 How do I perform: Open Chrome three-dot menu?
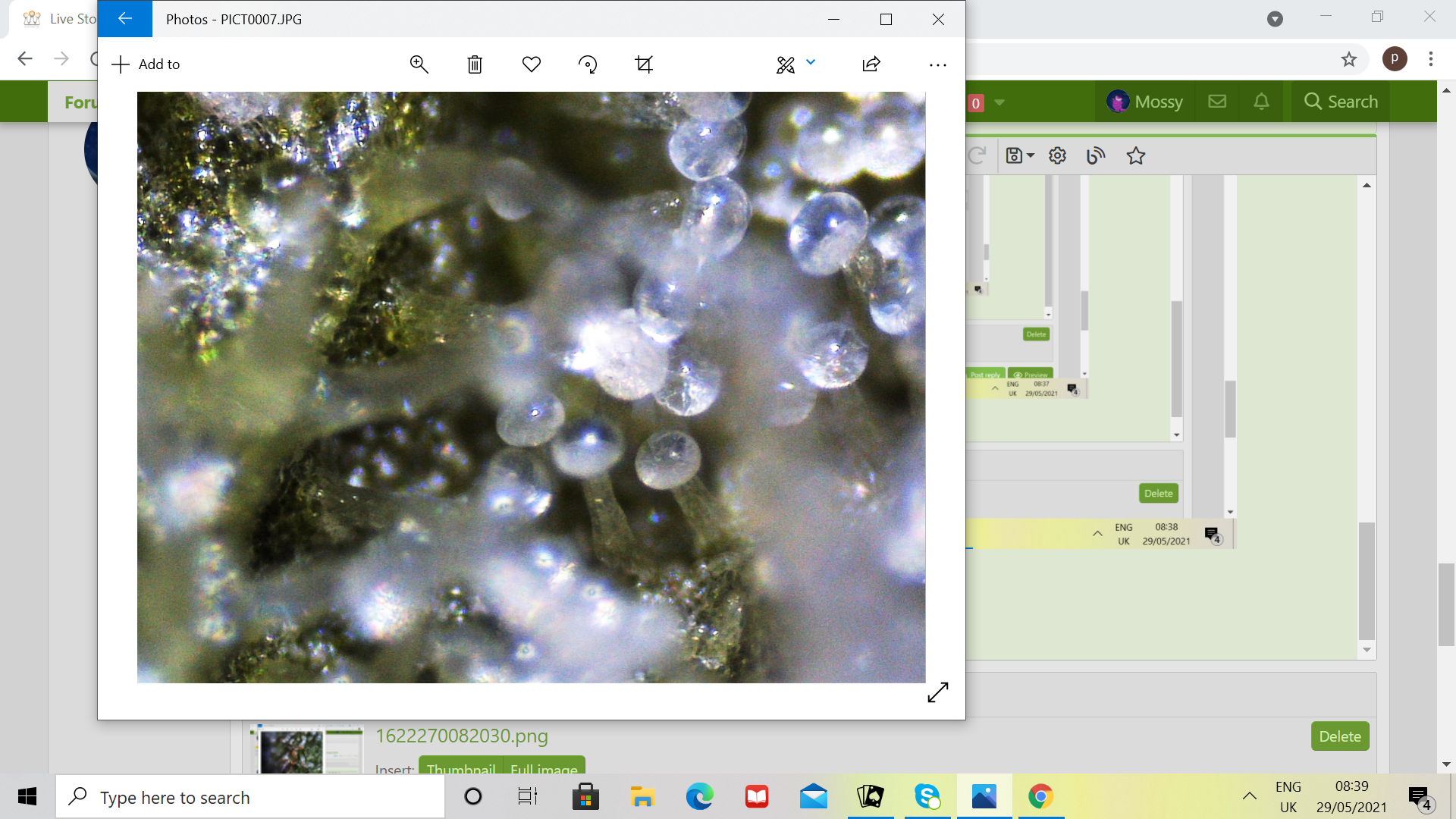pos(1431,59)
